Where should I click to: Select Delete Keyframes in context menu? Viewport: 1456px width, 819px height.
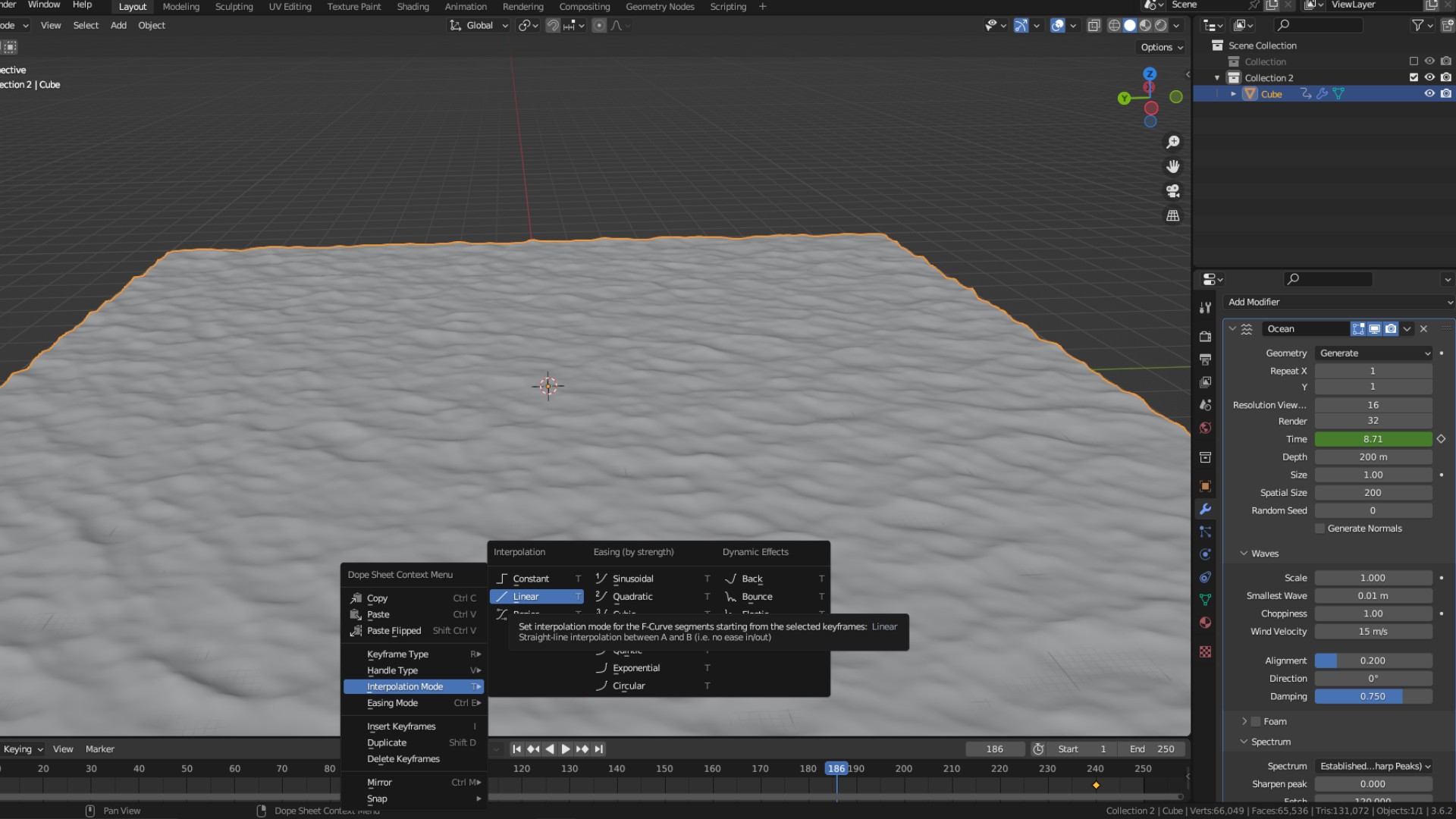403,759
